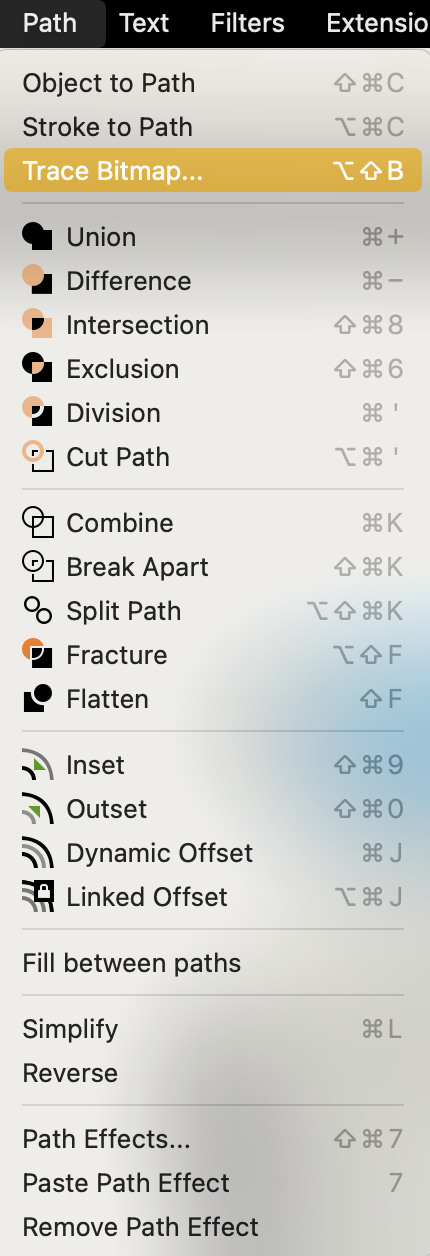Select Fill between paths

[213, 963]
